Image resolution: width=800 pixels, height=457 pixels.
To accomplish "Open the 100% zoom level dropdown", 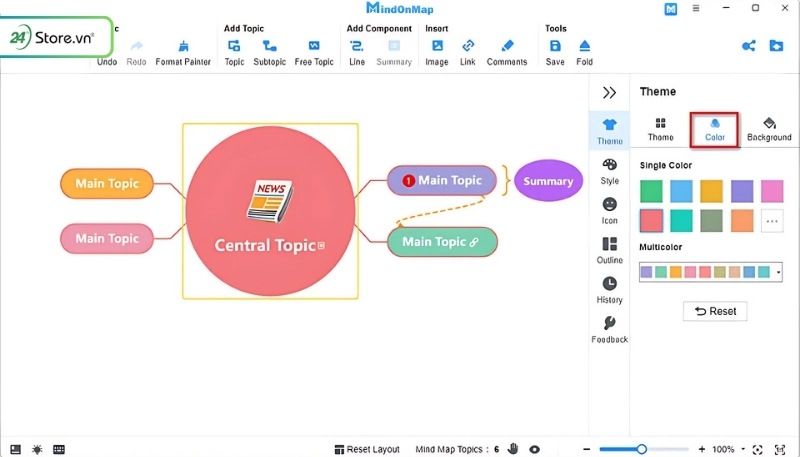I will pyautogui.click(x=743, y=449).
